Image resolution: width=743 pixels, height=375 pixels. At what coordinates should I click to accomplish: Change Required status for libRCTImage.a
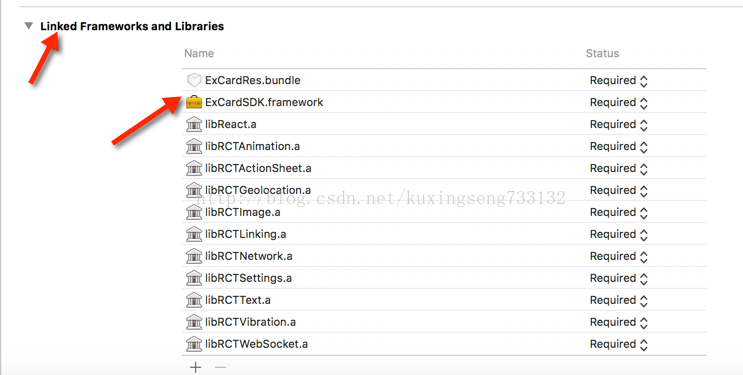(x=618, y=212)
